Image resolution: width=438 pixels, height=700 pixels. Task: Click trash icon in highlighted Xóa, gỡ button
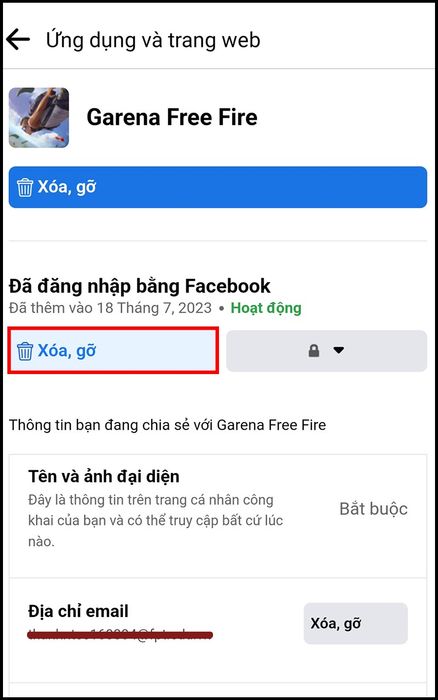25,351
